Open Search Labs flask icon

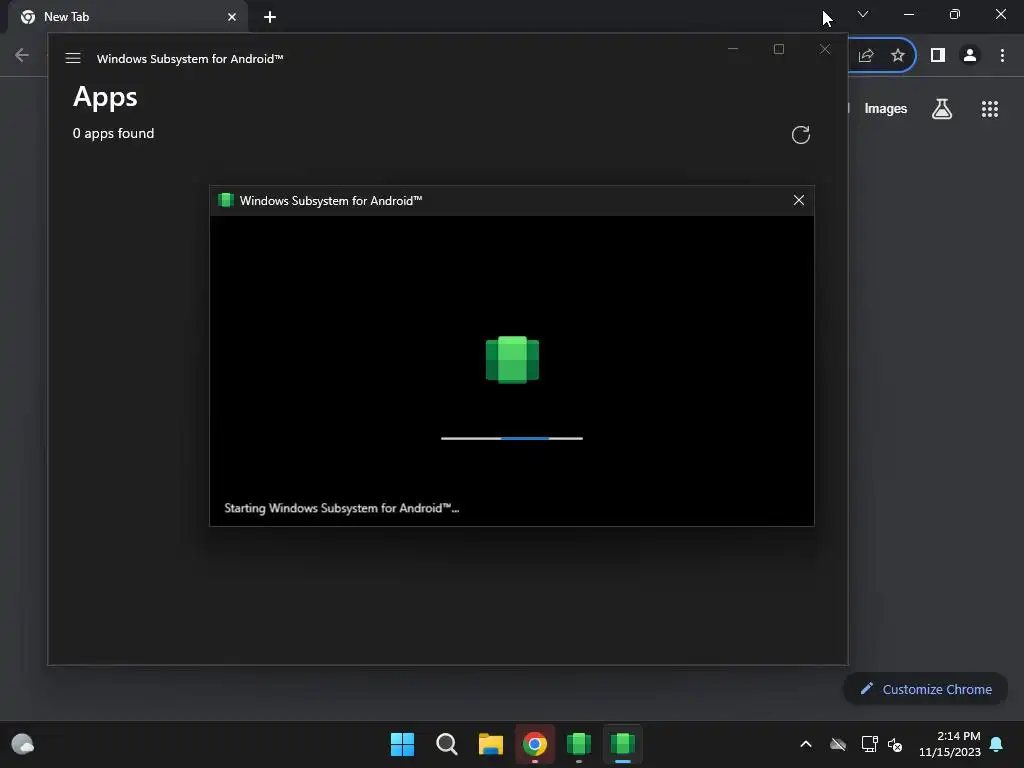click(x=942, y=108)
